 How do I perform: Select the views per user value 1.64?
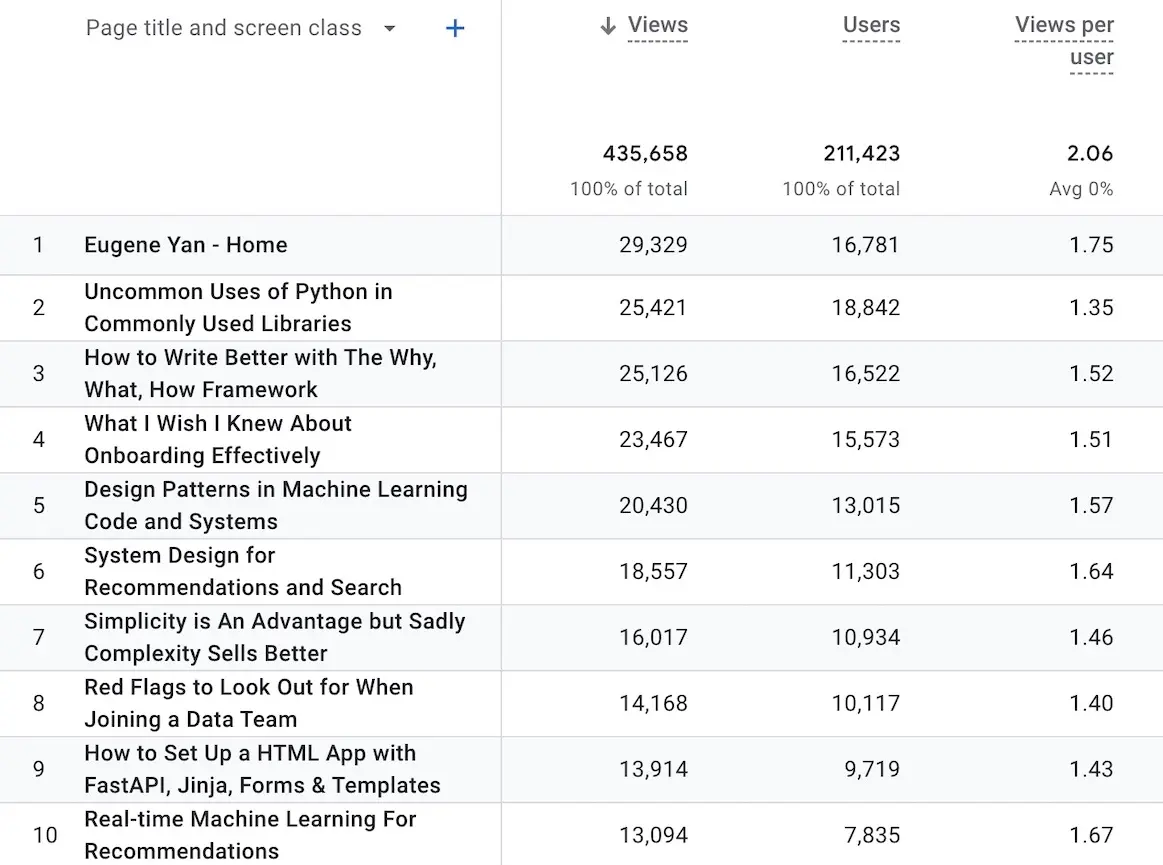[1091, 571]
